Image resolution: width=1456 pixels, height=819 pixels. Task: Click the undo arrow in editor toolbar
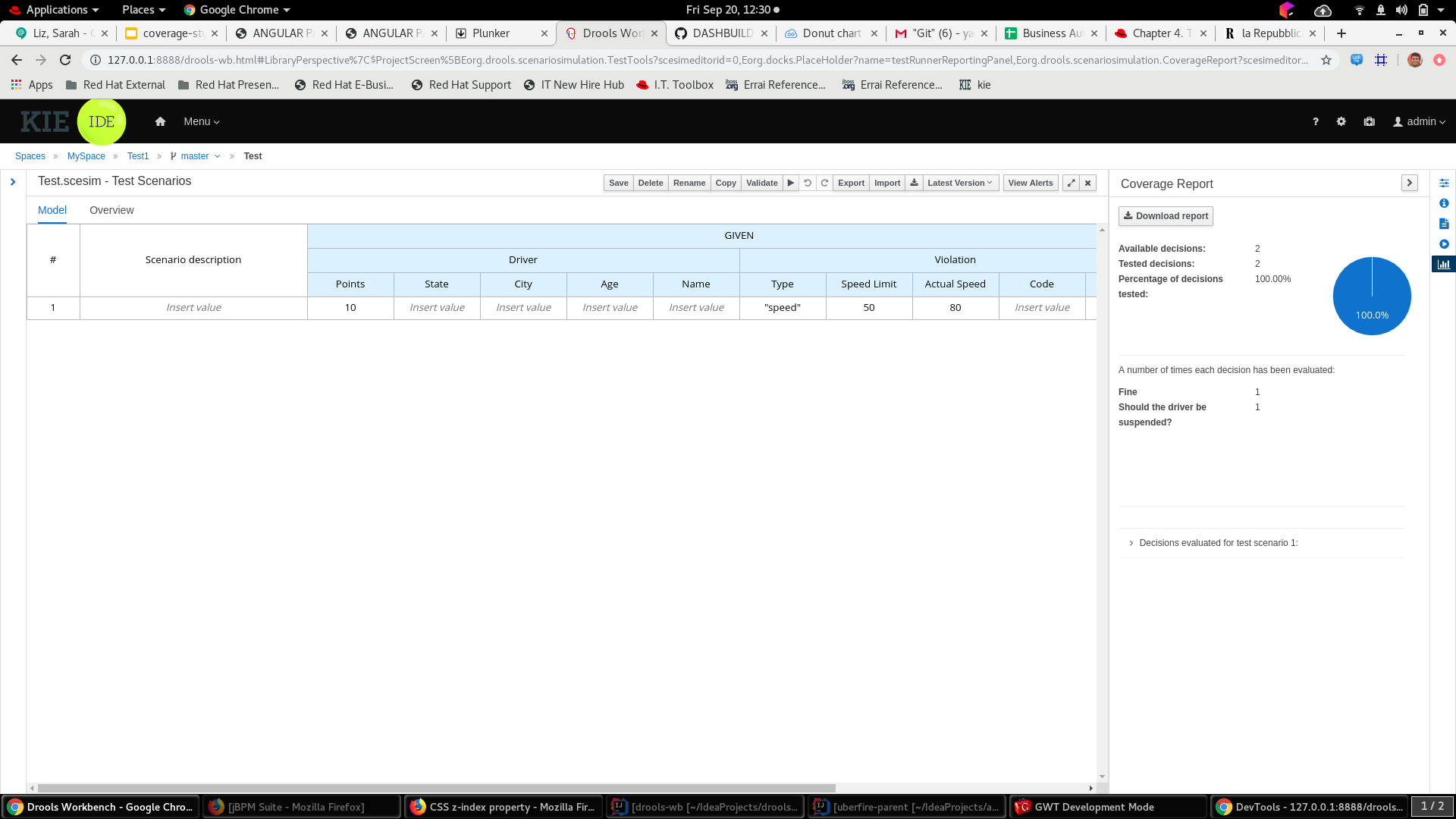tap(808, 183)
